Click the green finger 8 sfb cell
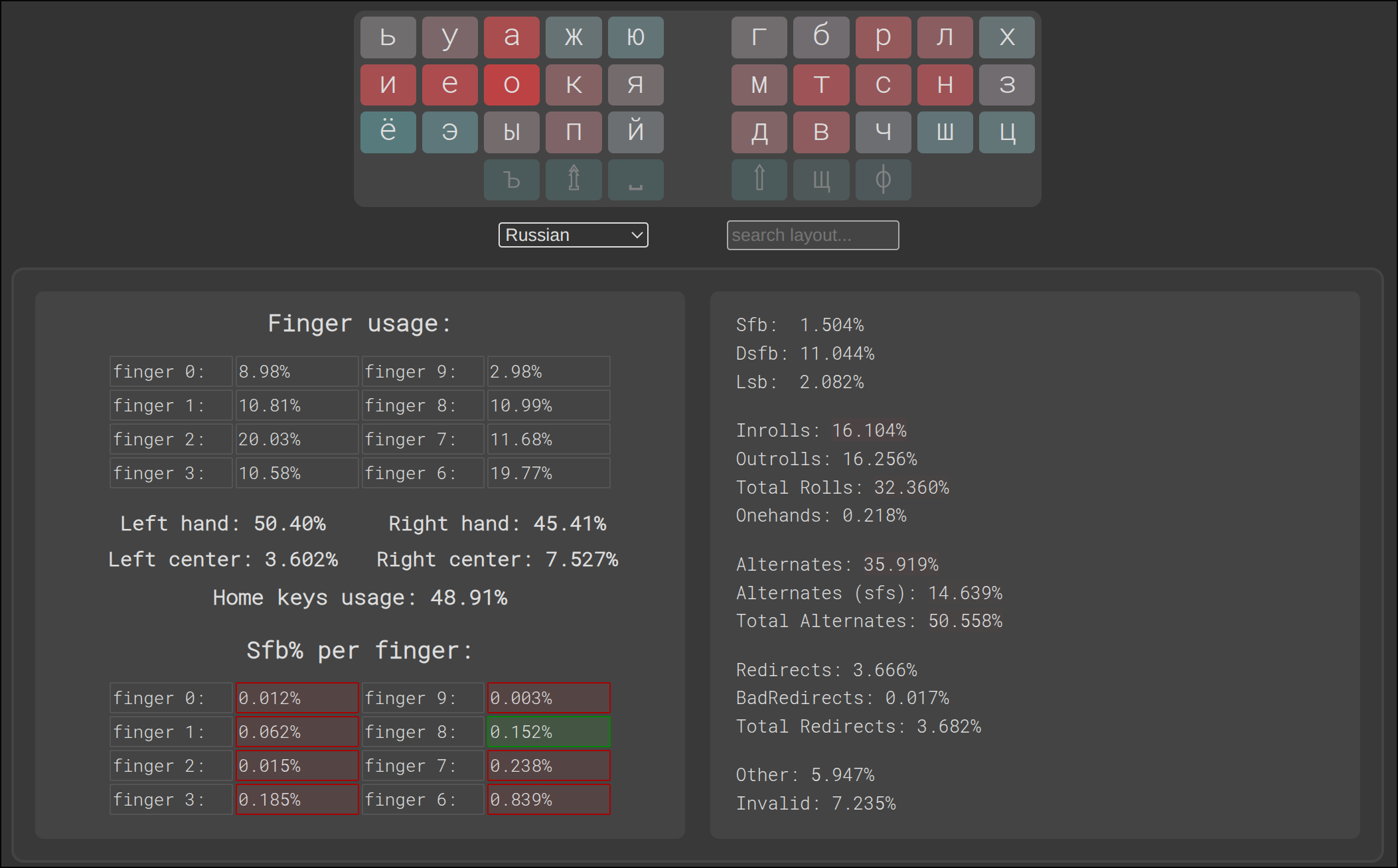The width and height of the screenshot is (1398, 868). [x=548, y=732]
